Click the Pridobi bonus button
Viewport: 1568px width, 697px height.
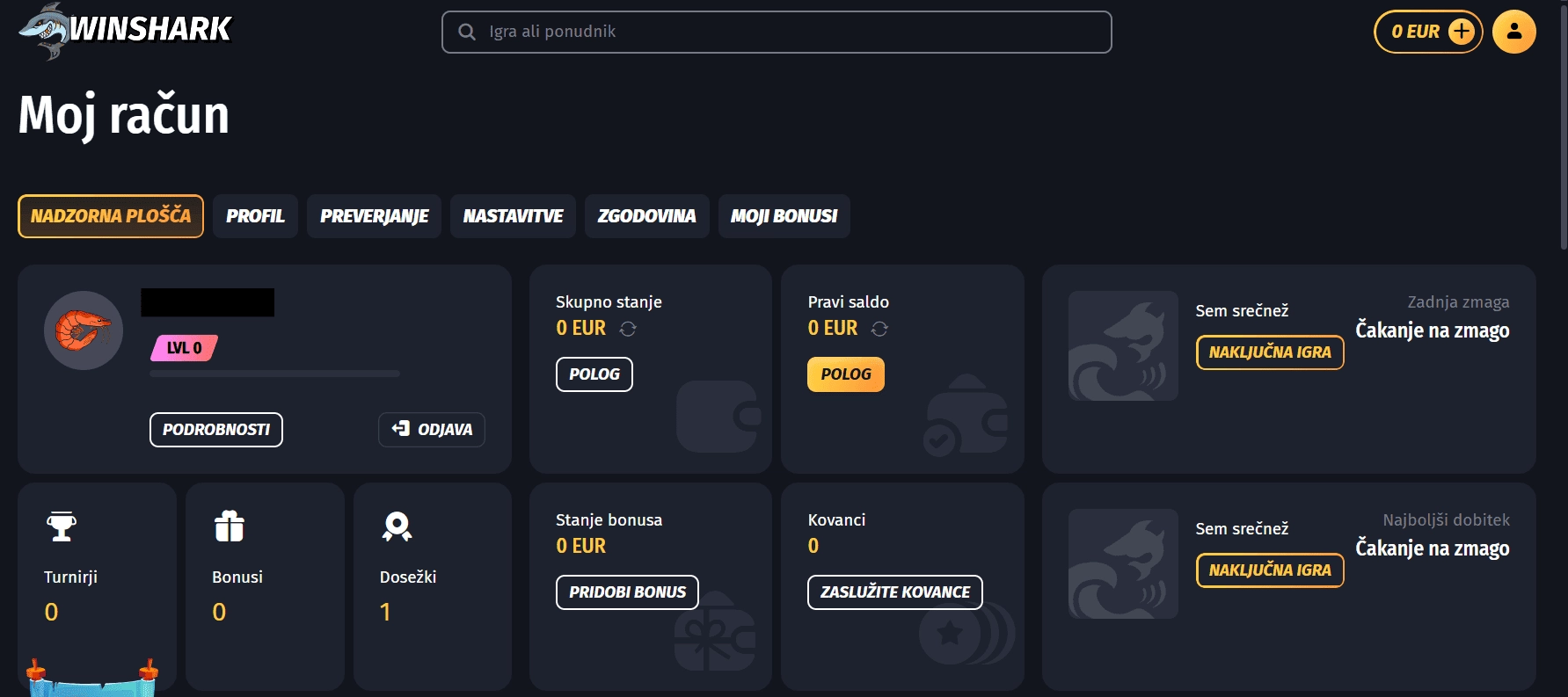coord(627,592)
